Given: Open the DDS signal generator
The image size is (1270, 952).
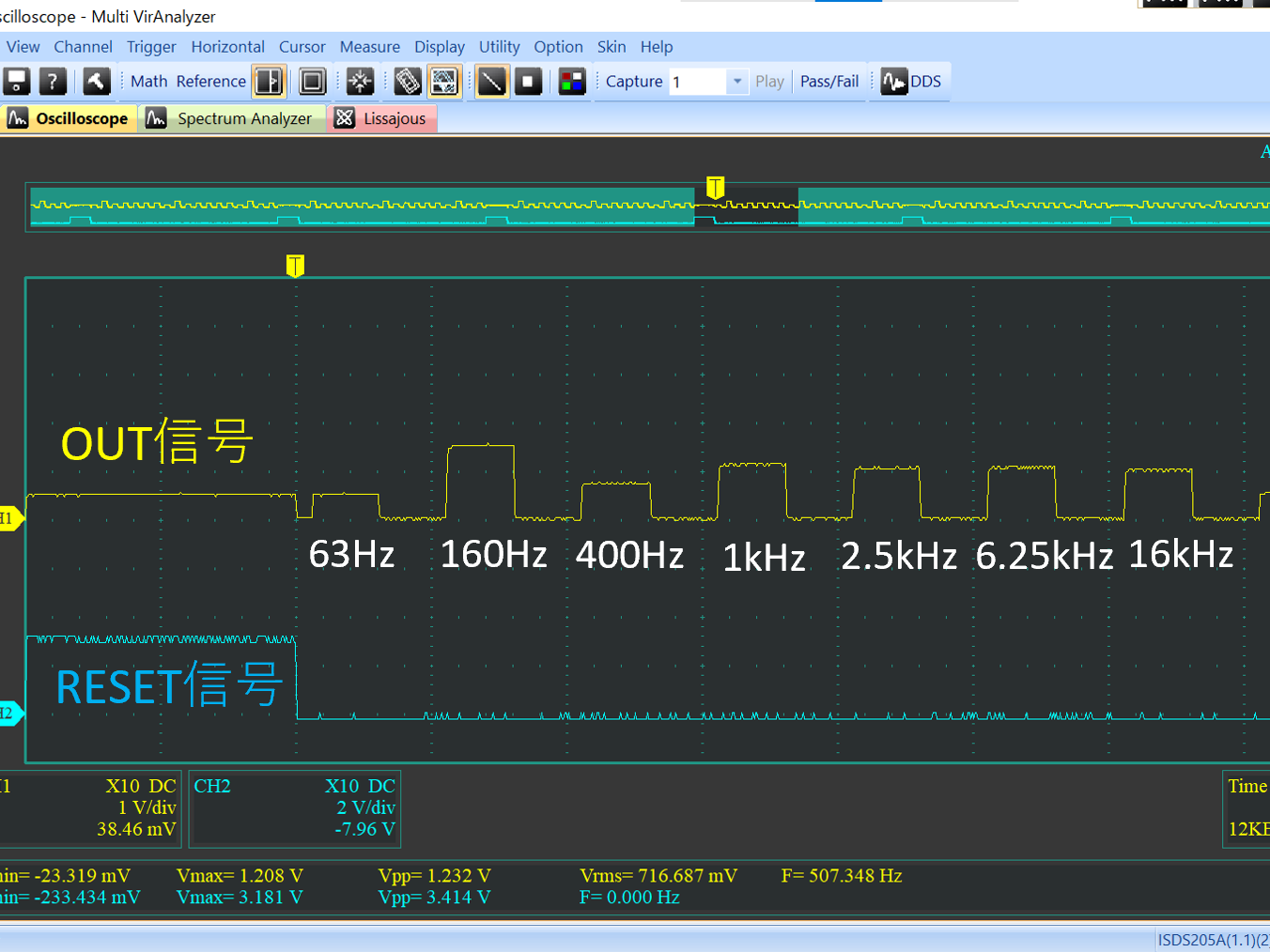Looking at the screenshot, I should (x=910, y=82).
